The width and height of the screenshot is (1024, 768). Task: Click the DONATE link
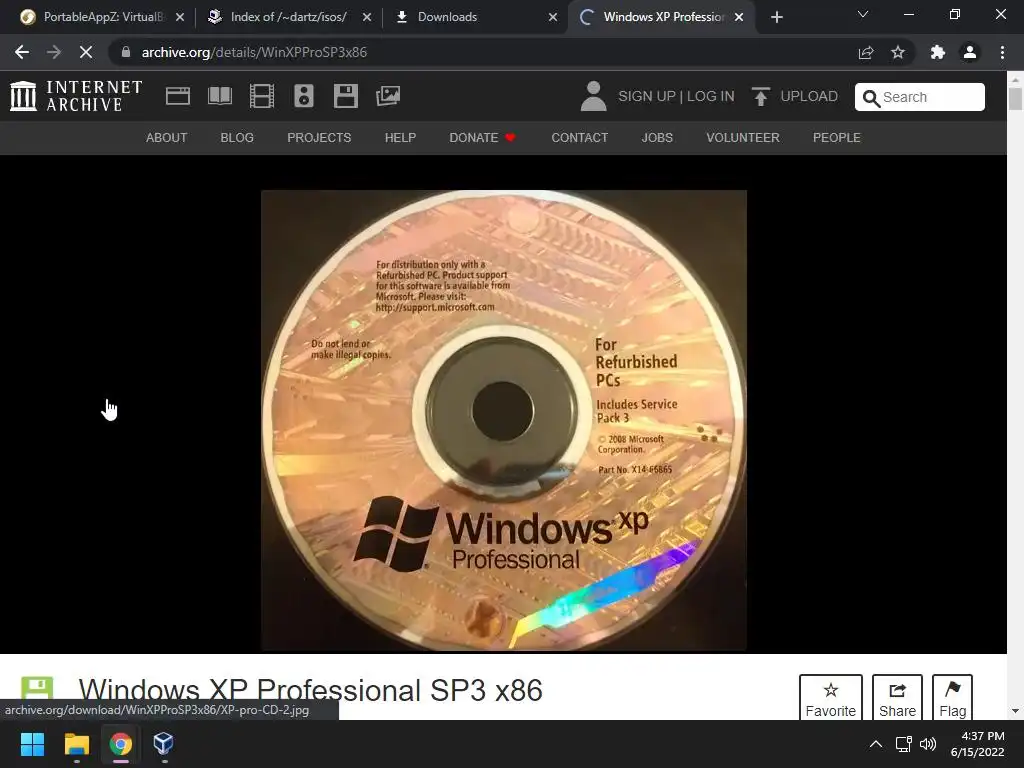tap(482, 138)
